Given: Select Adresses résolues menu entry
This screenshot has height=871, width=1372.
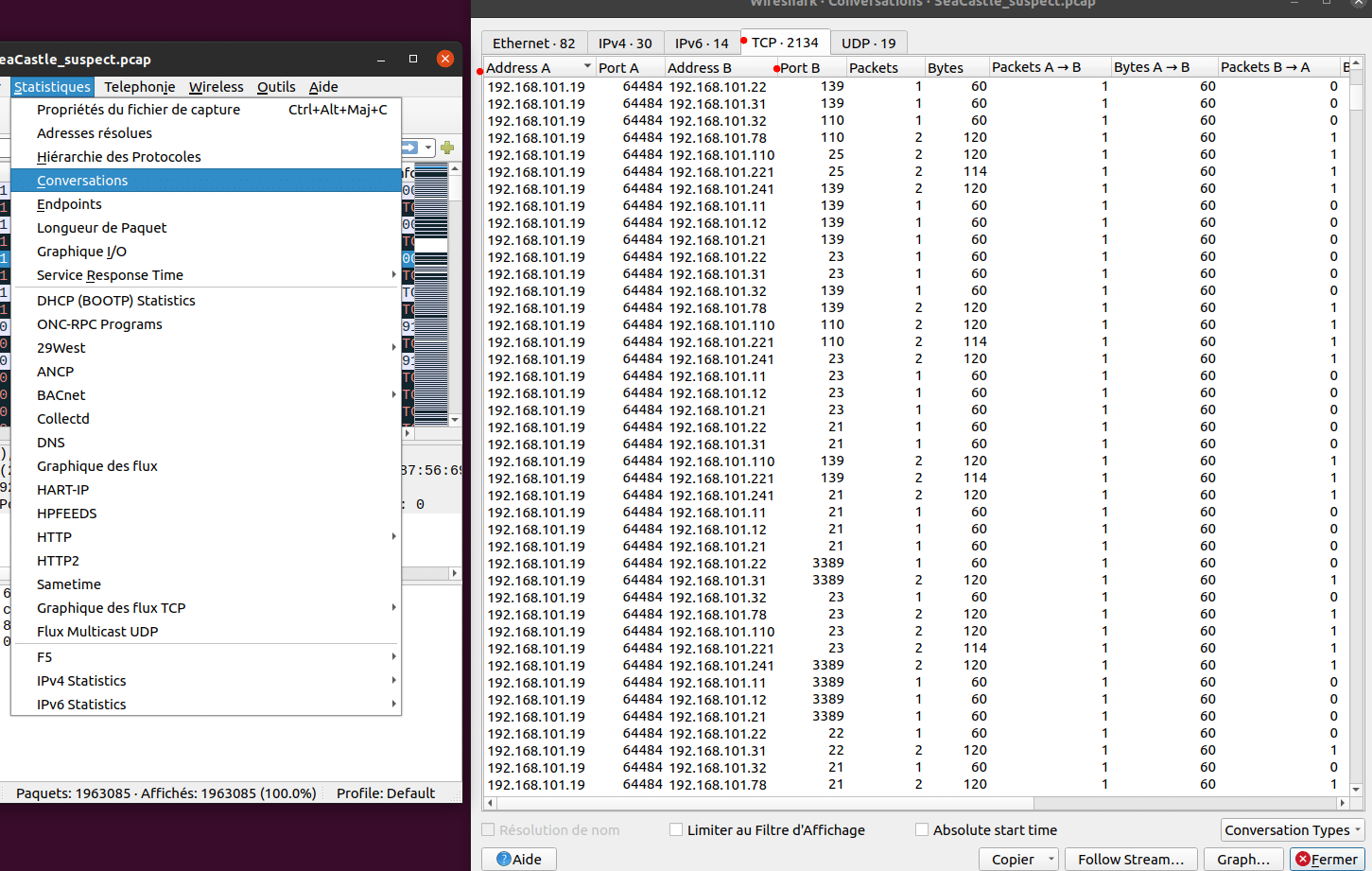Looking at the screenshot, I should click(x=206, y=133).
